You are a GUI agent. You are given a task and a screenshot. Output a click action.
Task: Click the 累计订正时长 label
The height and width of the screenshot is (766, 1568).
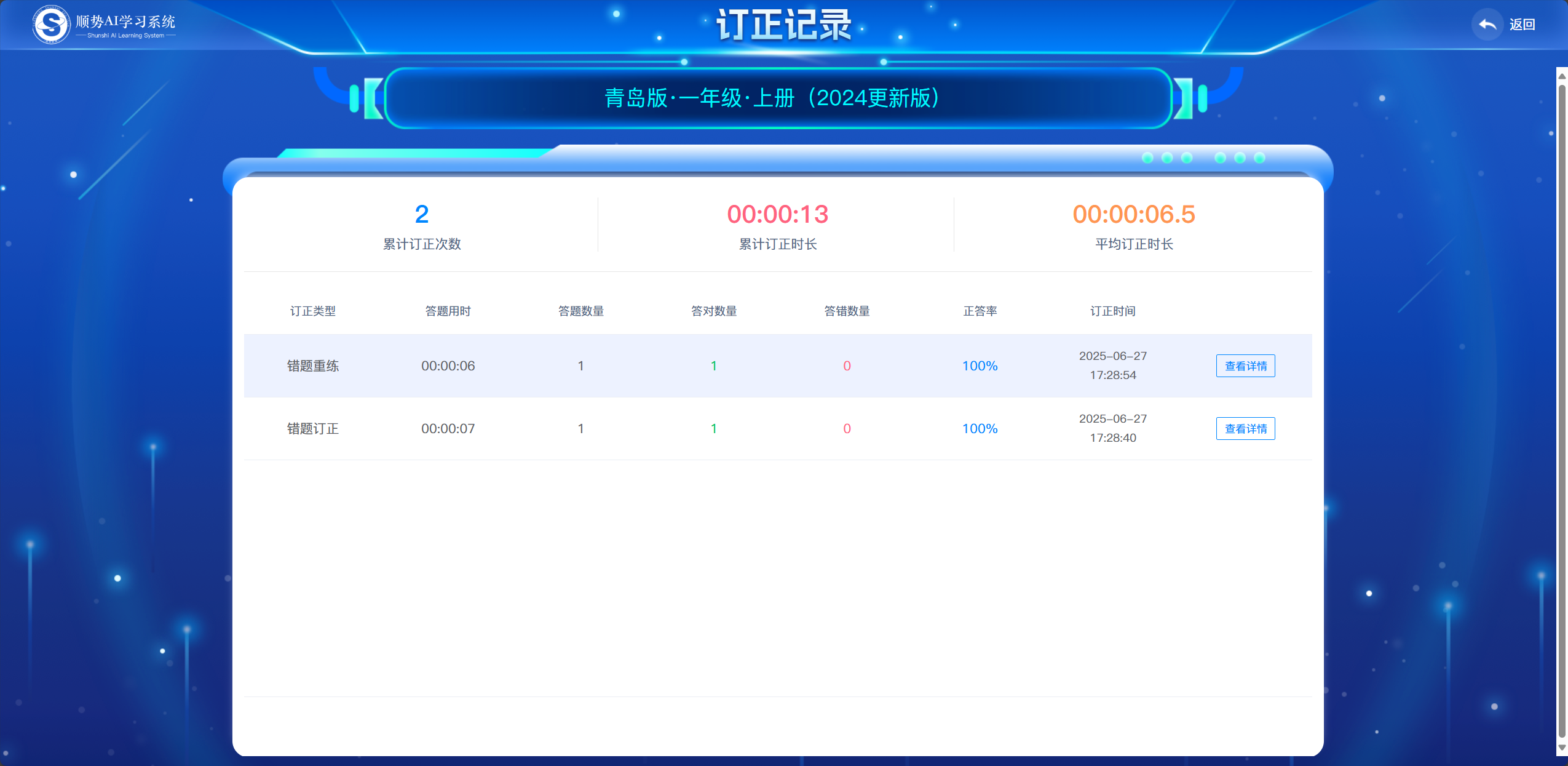pyautogui.click(x=778, y=244)
